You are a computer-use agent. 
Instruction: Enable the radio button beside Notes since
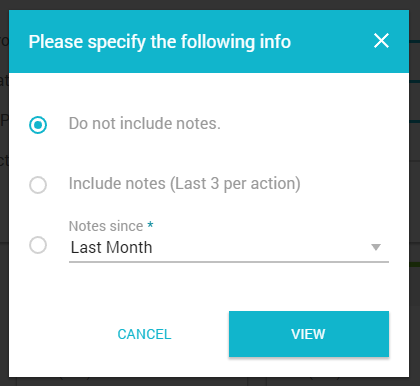coord(38,245)
